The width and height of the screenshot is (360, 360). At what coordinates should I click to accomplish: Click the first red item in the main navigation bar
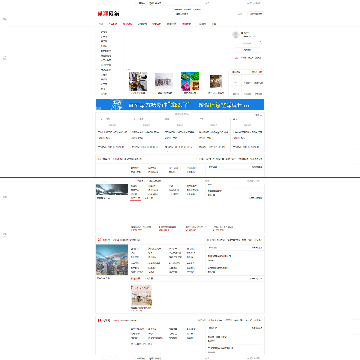[x=113, y=24]
